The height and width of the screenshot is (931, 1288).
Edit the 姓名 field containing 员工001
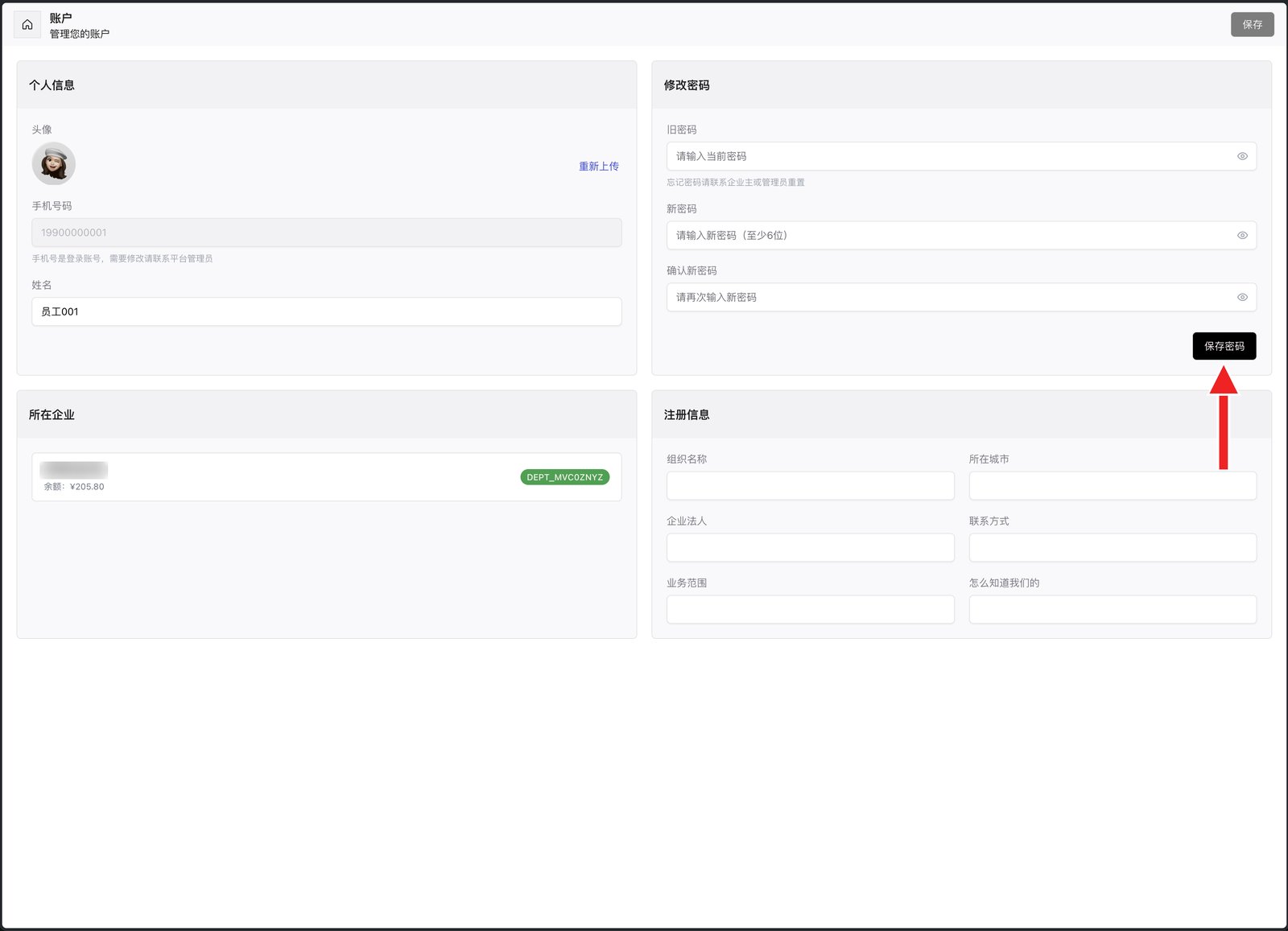327,311
